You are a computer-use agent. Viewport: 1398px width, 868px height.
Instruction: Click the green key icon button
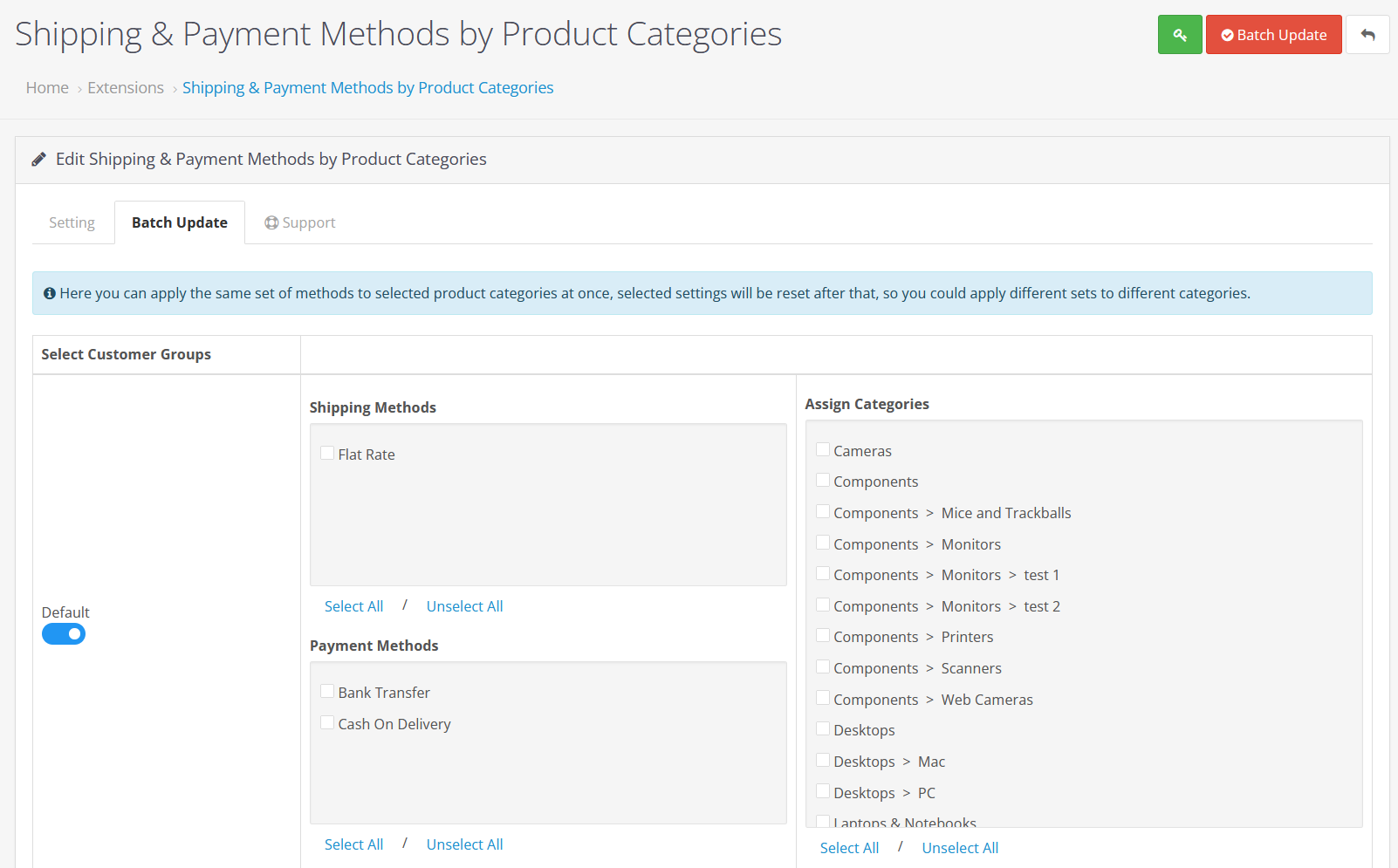click(1180, 35)
